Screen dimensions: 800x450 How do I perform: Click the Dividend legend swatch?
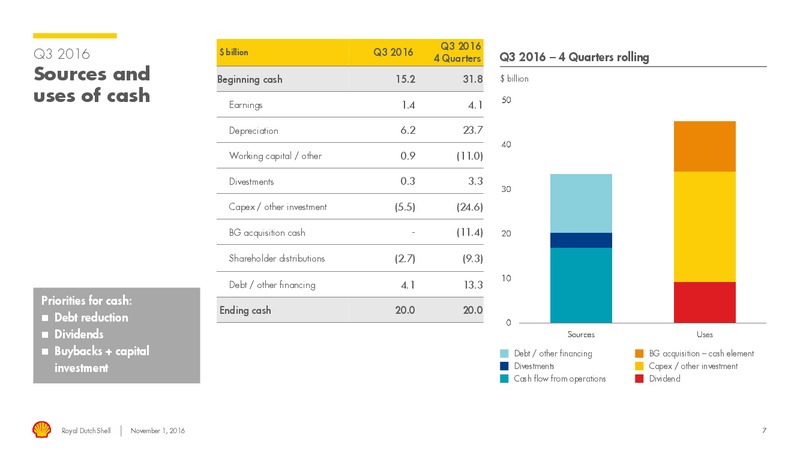tap(639, 379)
